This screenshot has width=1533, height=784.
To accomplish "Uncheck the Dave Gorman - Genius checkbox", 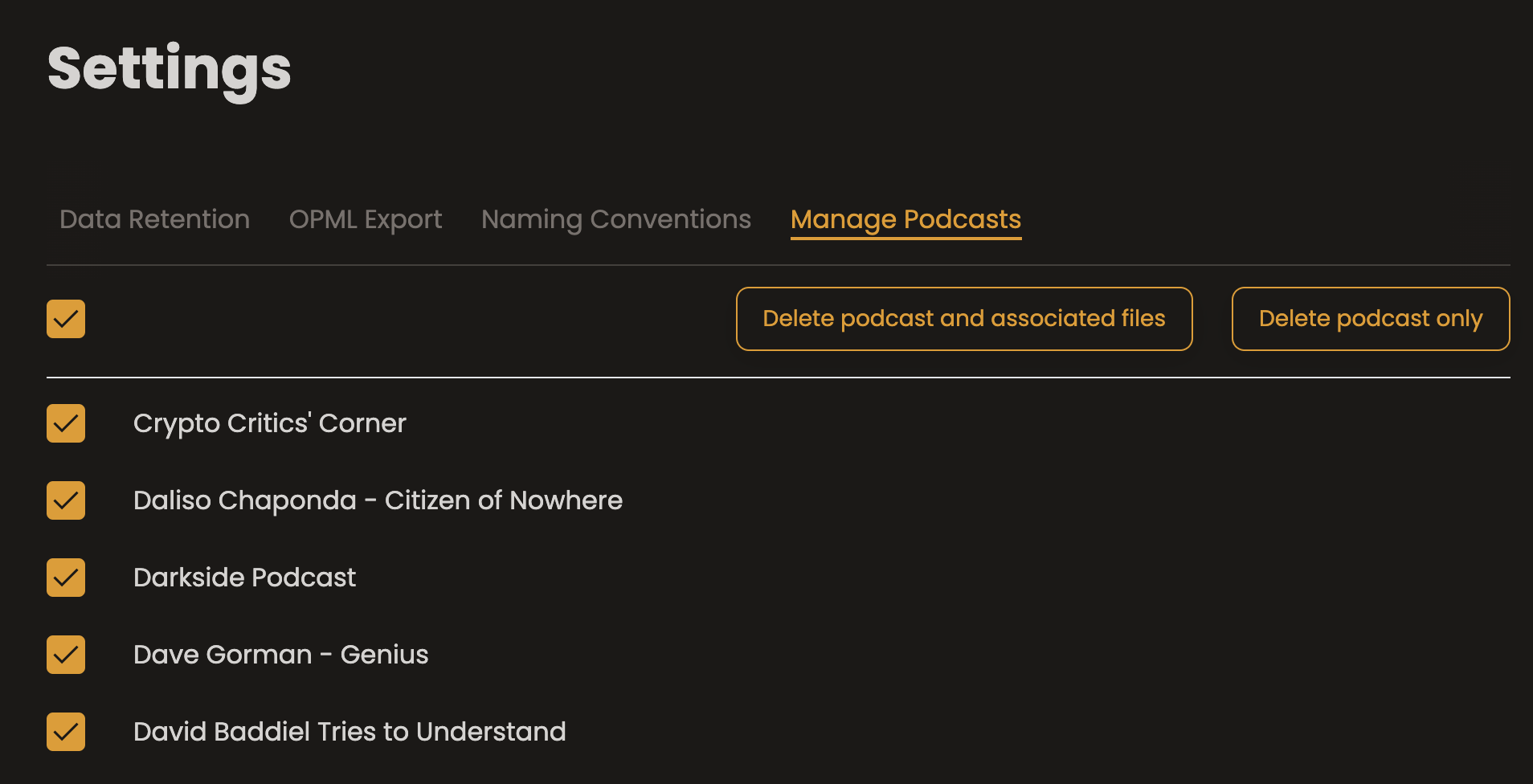I will pyautogui.click(x=66, y=655).
